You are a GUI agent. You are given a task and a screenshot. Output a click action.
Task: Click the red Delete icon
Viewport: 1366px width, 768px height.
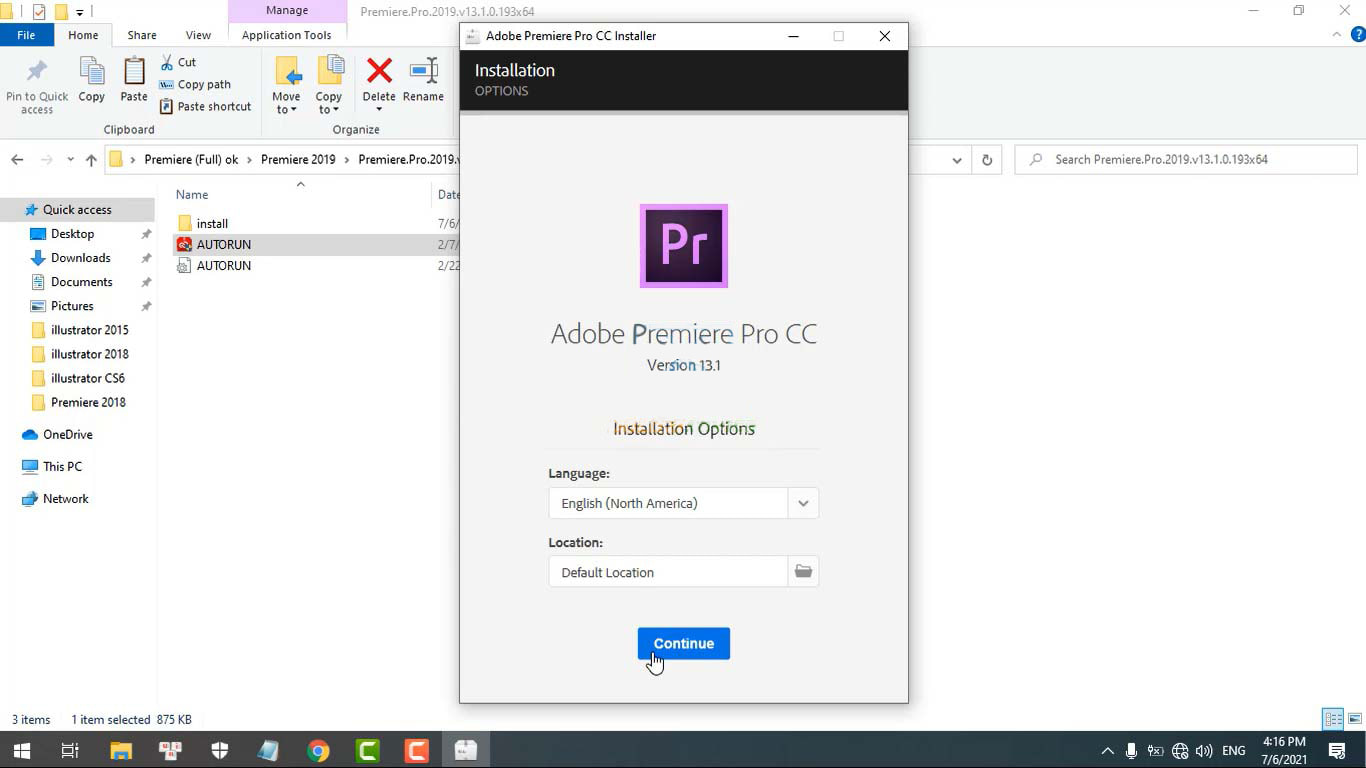(x=379, y=72)
